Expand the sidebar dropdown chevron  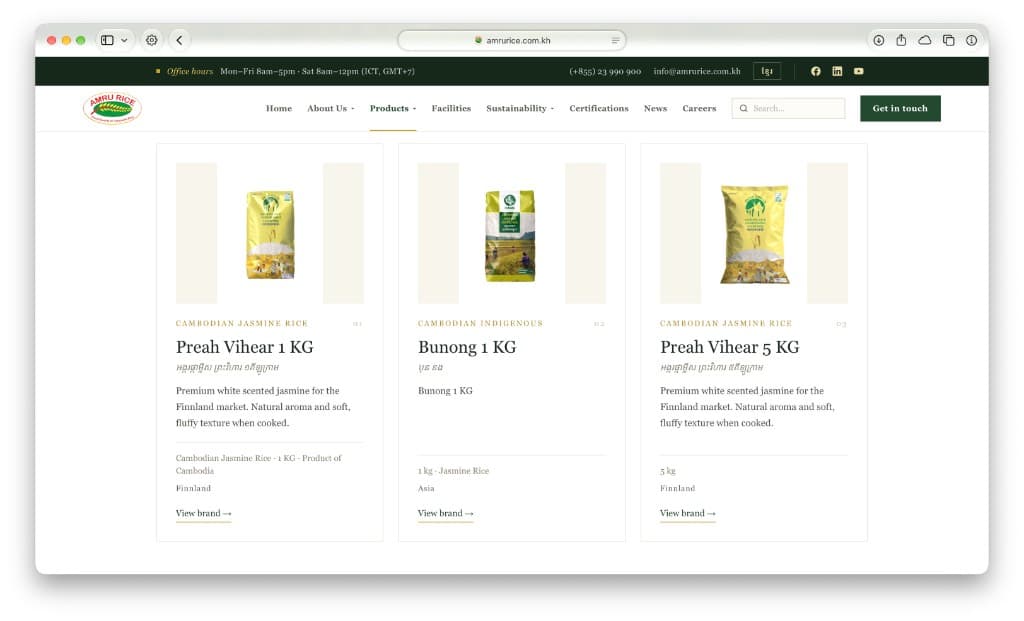124,40
